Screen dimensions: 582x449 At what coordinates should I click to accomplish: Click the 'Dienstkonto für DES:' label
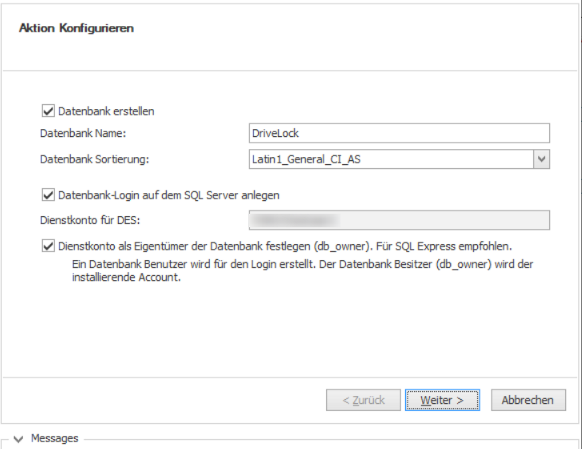(x=90, y=220)
